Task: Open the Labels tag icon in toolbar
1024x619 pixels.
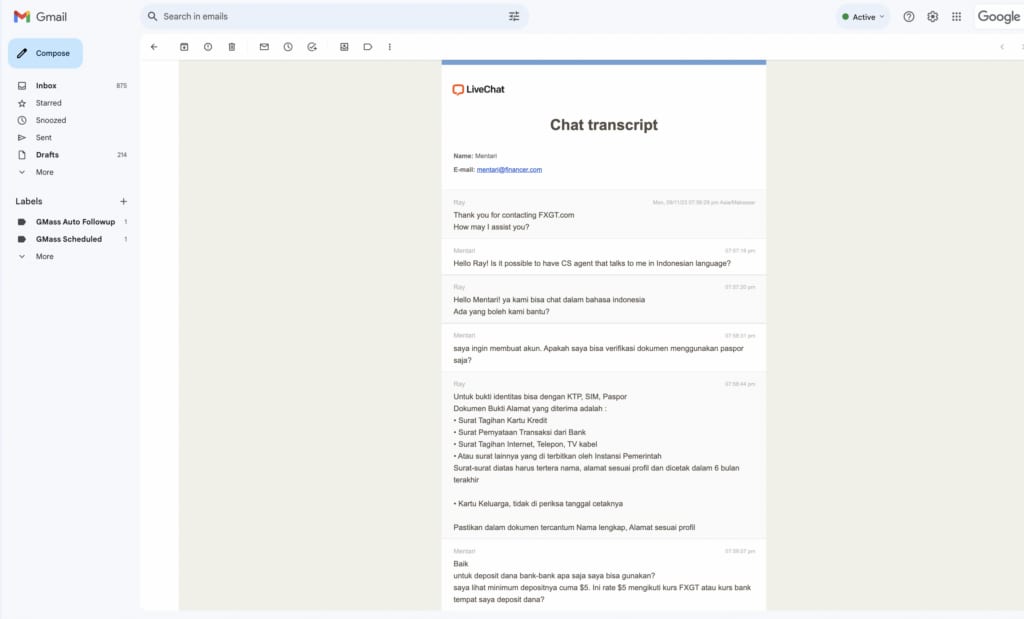Action: click(x=368, y=47)
